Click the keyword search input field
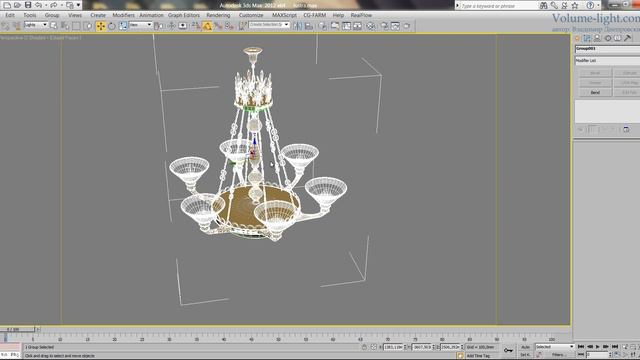The height and width of the screenshot is (360, 640). click(498, 6)
